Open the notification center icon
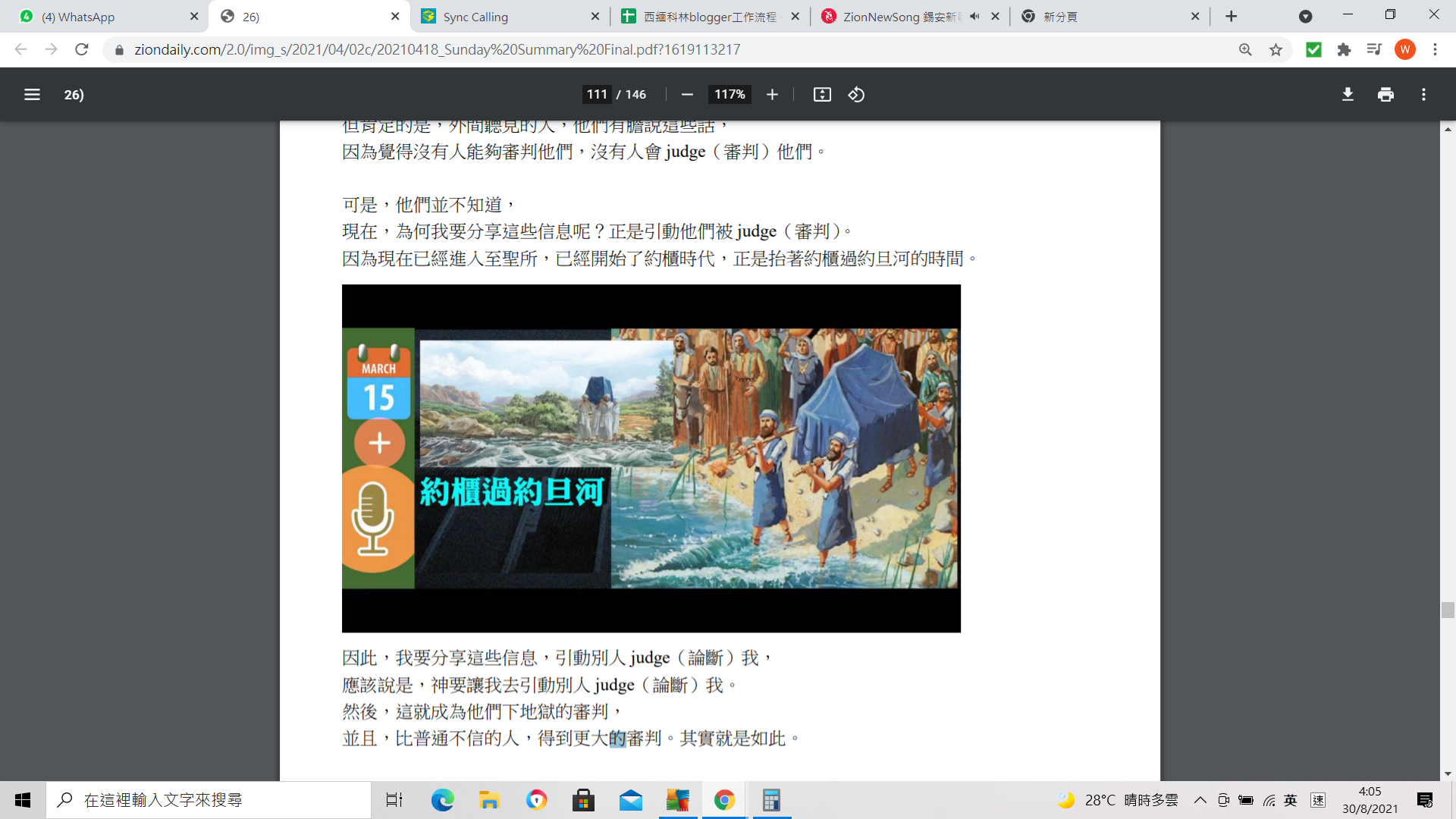 point(1424,800)
